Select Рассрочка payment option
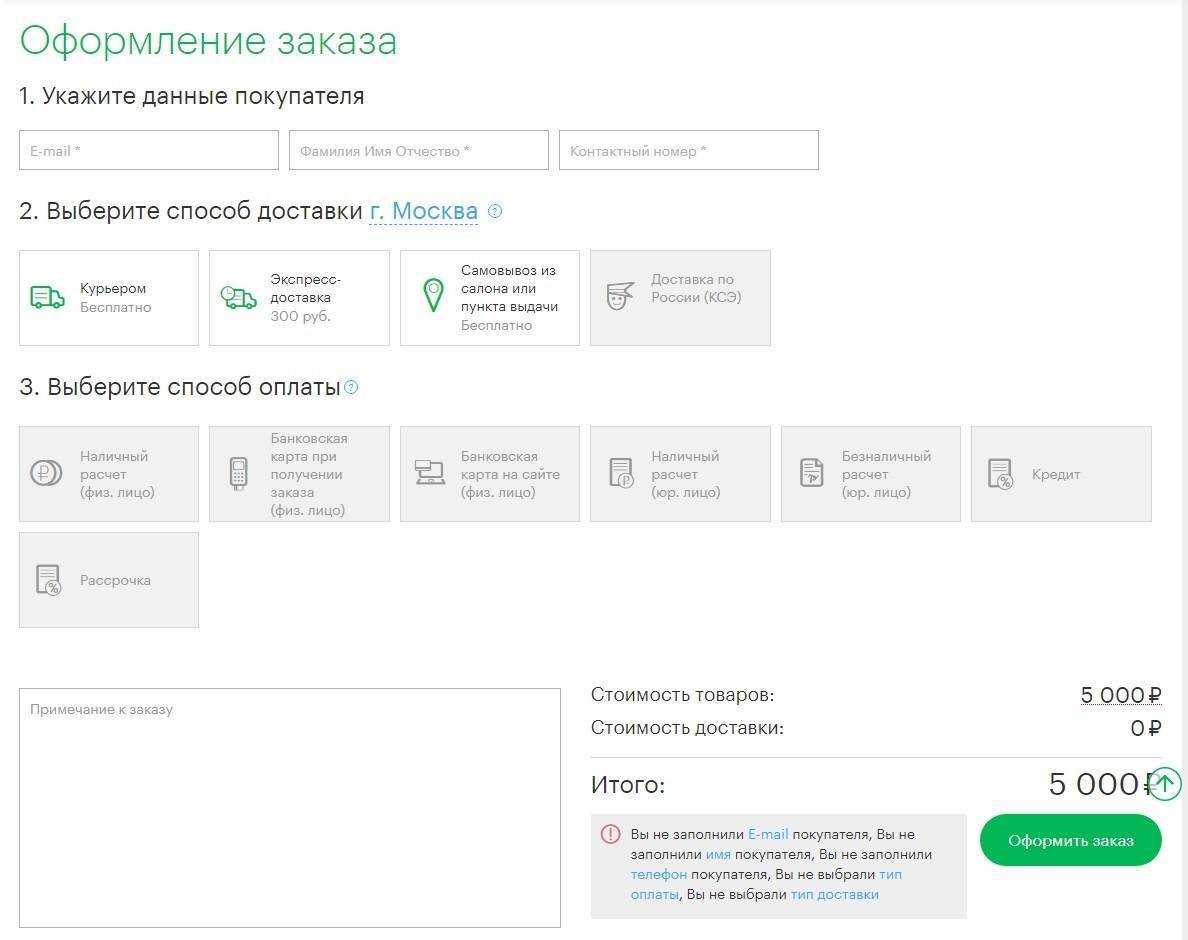 coord(109,580)
